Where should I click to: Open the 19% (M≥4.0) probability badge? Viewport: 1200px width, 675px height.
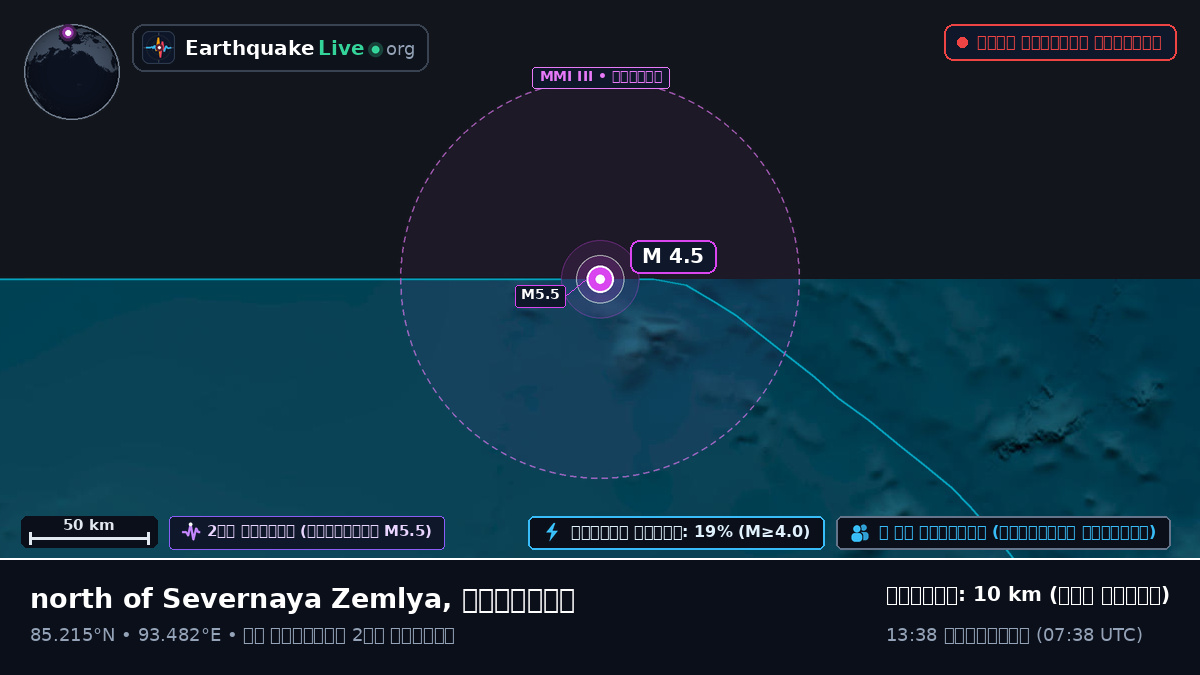pos(676,533)
